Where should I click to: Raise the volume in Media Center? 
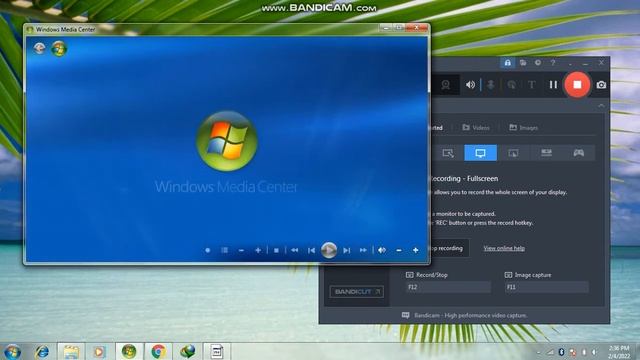pyautogui.click(x=416, y=250)
